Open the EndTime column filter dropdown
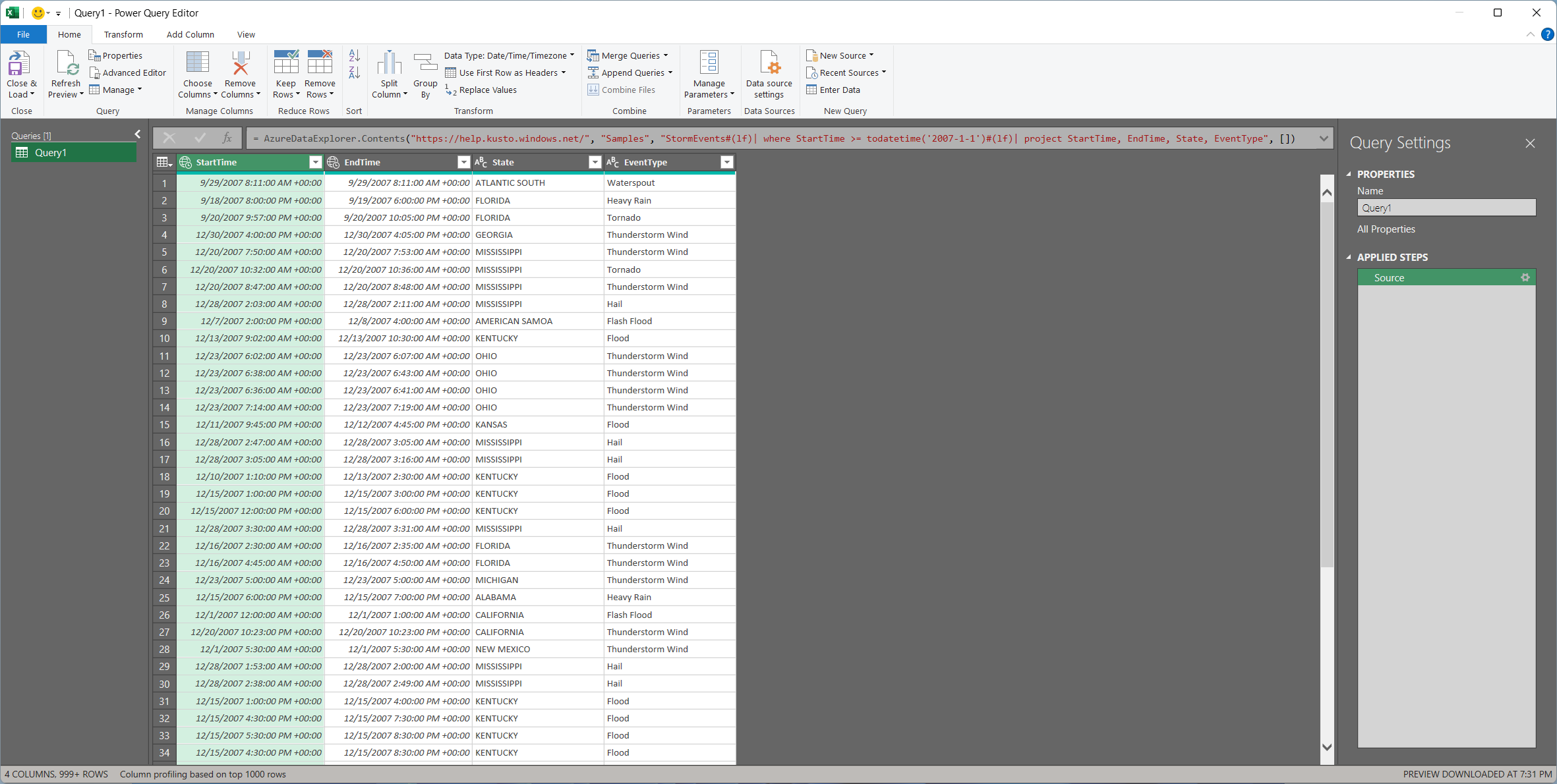Image resolution: width=1557 pixels, height=784 pixels. 464,163
